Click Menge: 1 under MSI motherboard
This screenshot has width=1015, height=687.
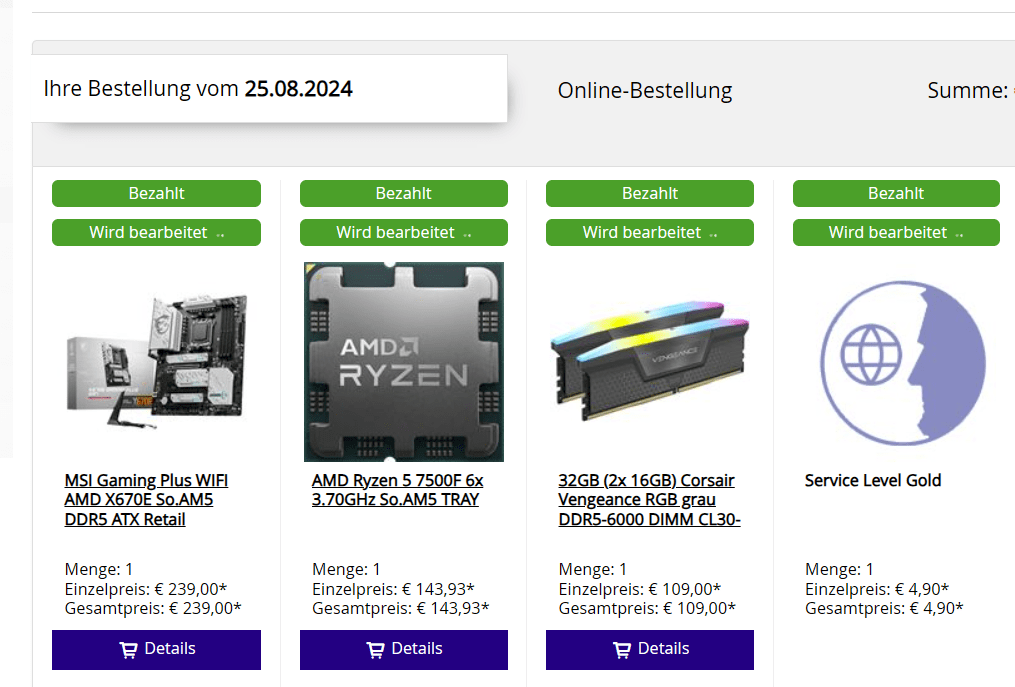[x=99, y=569]
